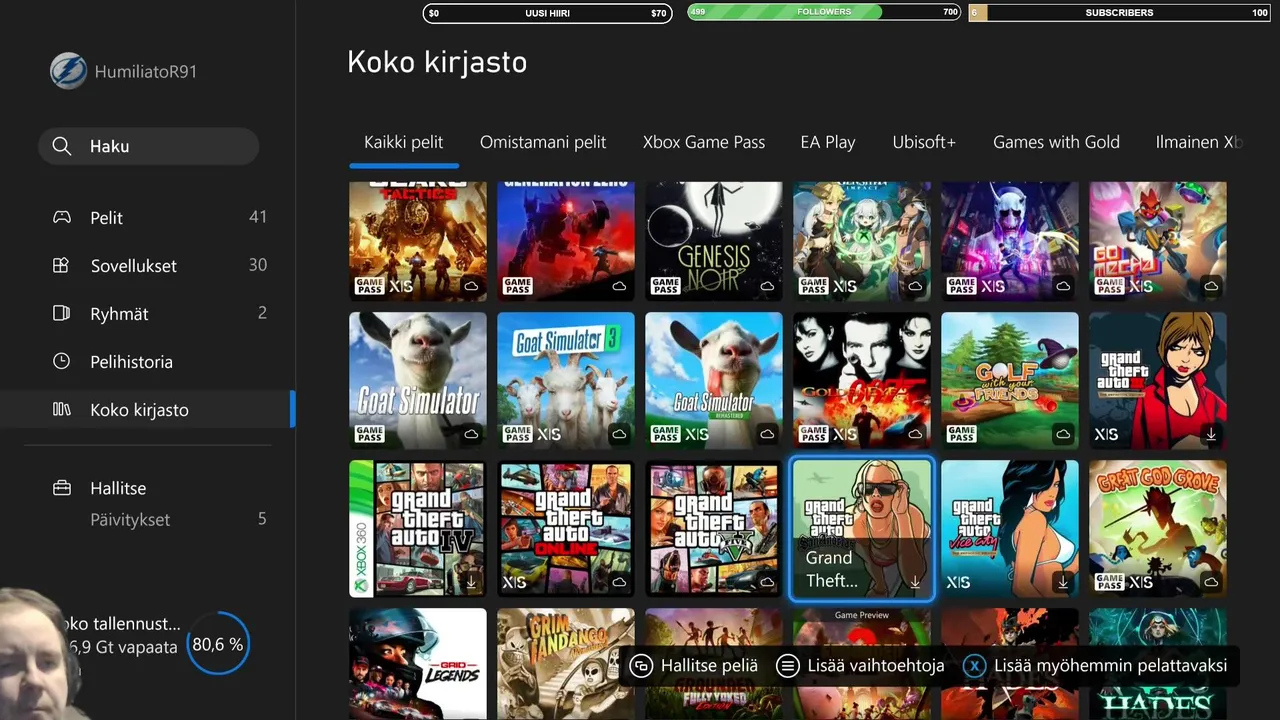Open Ryhmät in the sidebar
This screenshot has width=1280, height=720.
[x=148, y=314]
